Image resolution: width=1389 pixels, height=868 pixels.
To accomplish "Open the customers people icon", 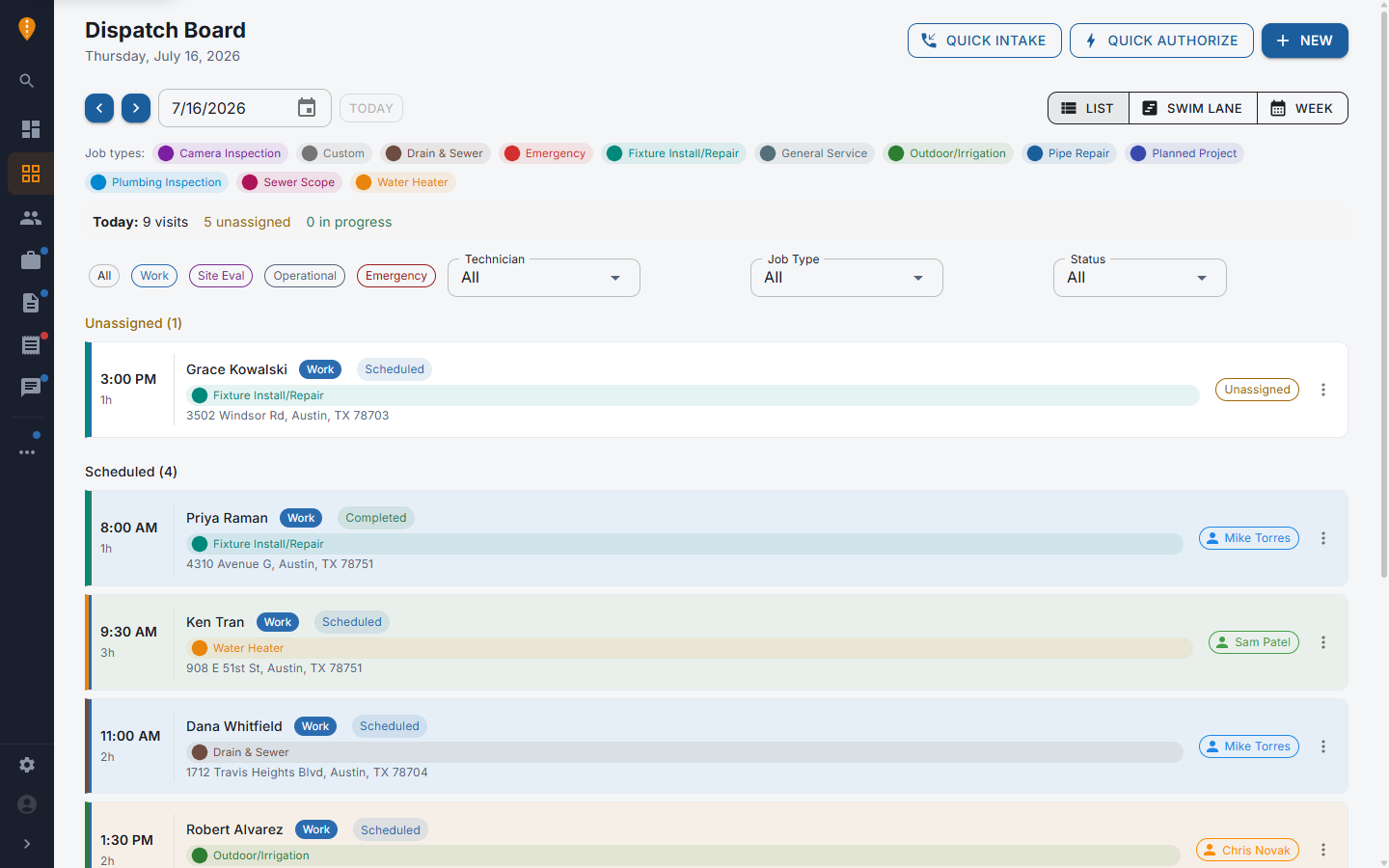I will pyautogui.click(x=31, y=218).
